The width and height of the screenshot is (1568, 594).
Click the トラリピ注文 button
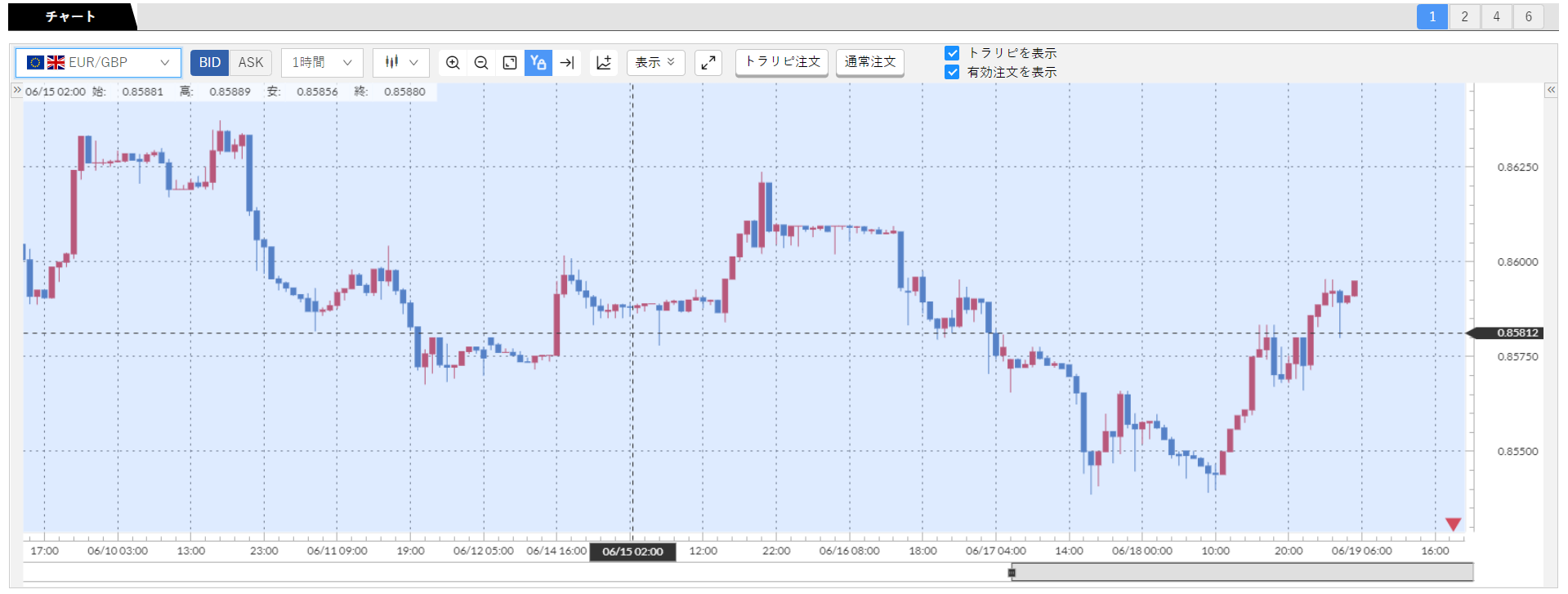782,62
